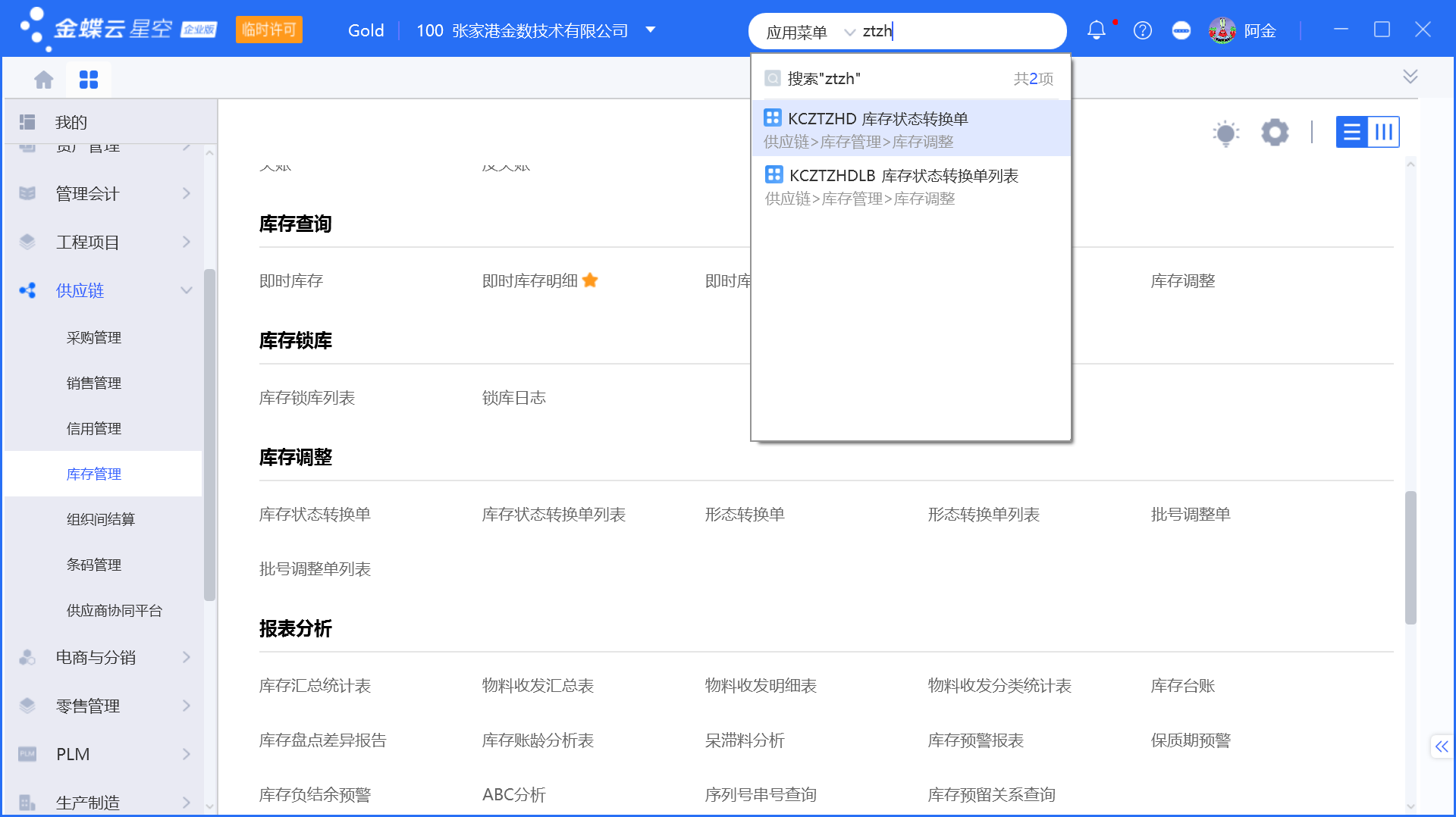This screenshot has height=817, width=1456.
Task: Click the lightbulb tips icon
Action: coord(1226,132)
